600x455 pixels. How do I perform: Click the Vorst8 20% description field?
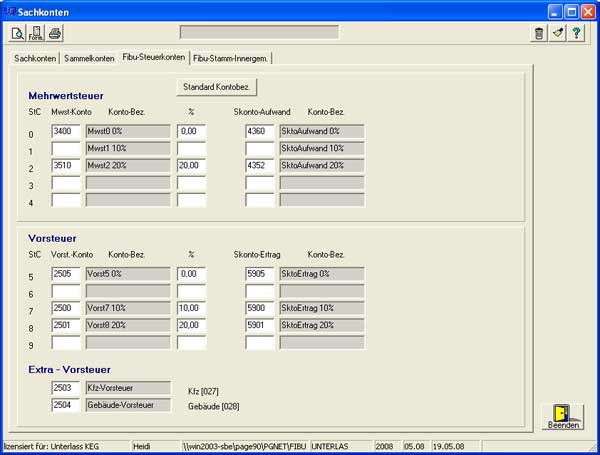(x=128, y=325)
